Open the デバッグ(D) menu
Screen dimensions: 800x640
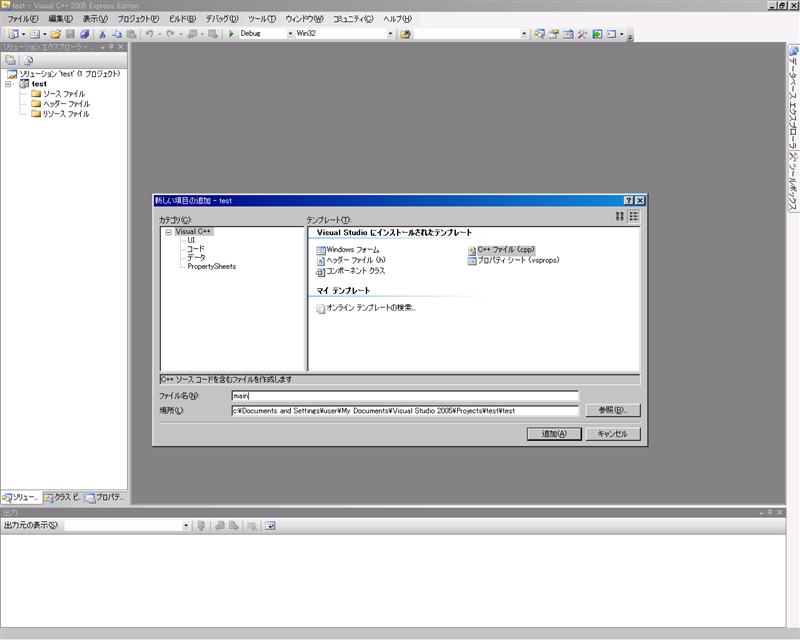point(222,19)
